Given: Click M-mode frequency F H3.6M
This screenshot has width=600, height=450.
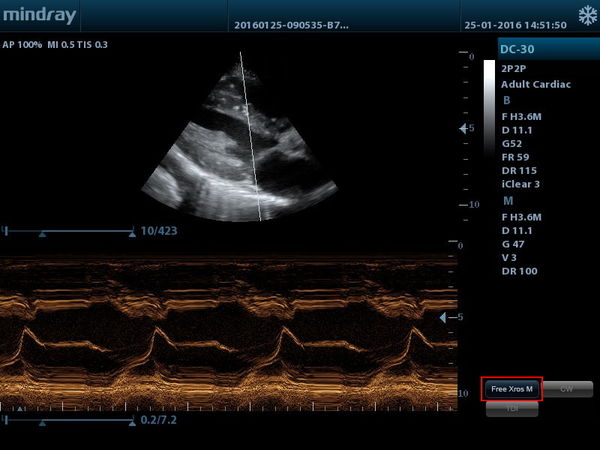Looking at the screenshot, I should coord(521,217).
